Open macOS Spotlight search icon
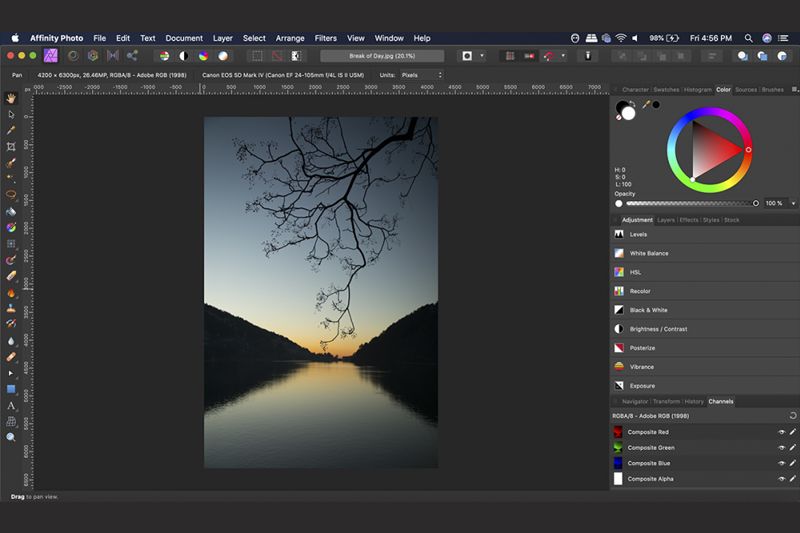This screenshot has width=800, height=533. (748, 38)
